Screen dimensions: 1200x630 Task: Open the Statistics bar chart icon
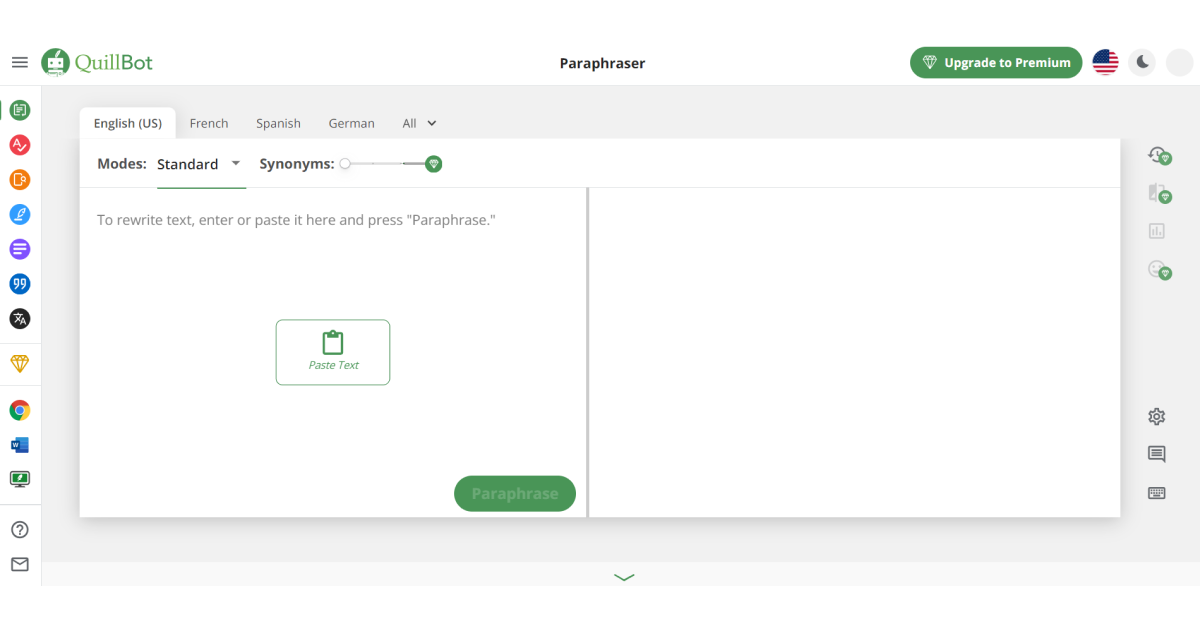click(x=1157, y=231)
